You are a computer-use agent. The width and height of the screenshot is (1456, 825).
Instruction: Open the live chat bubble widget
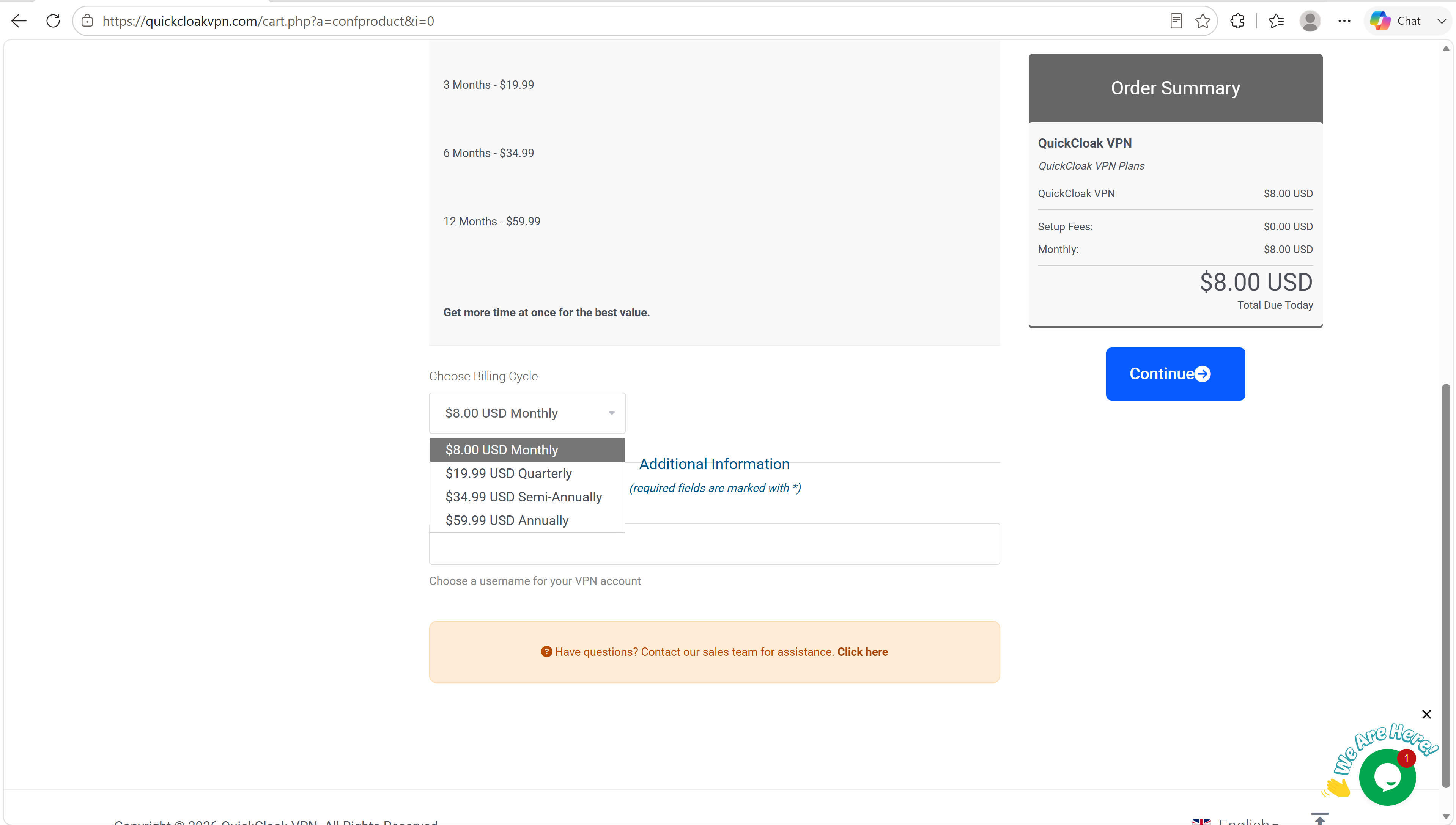pos(1387,778)
